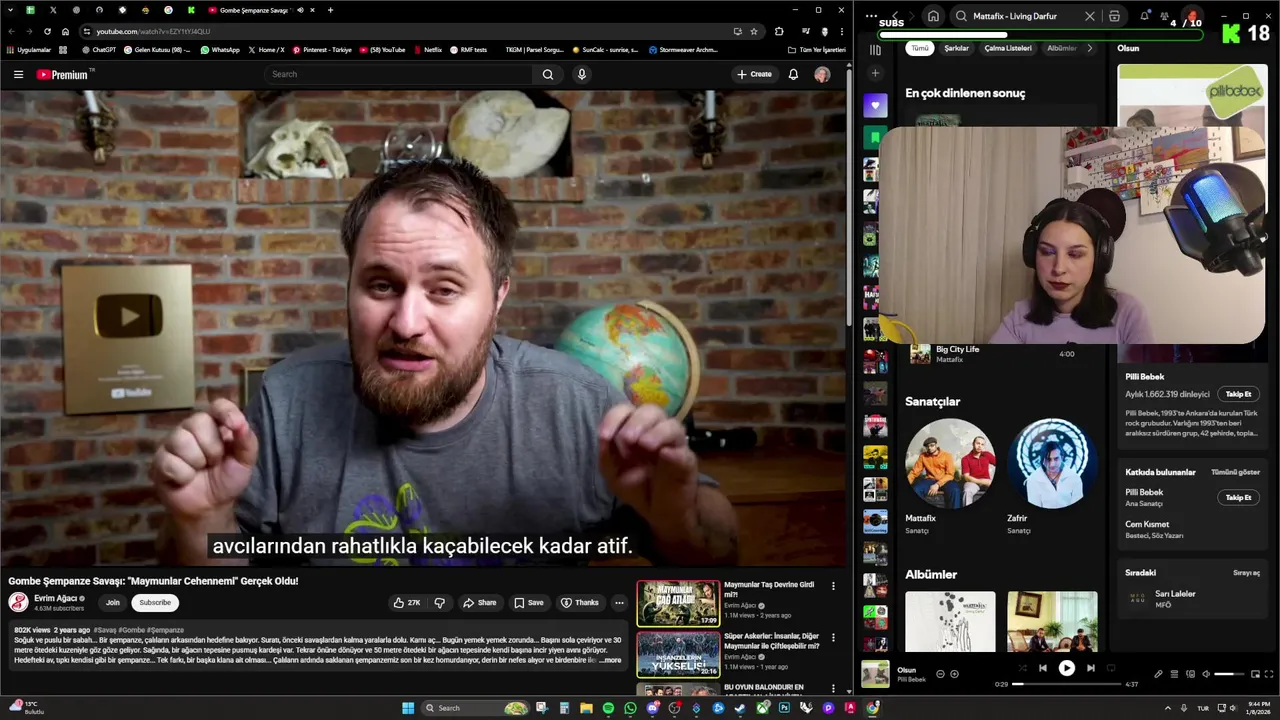Show hidden system tray icons chevron
This screenshot has height=720, width=1280.
(x=1167, y=708)
